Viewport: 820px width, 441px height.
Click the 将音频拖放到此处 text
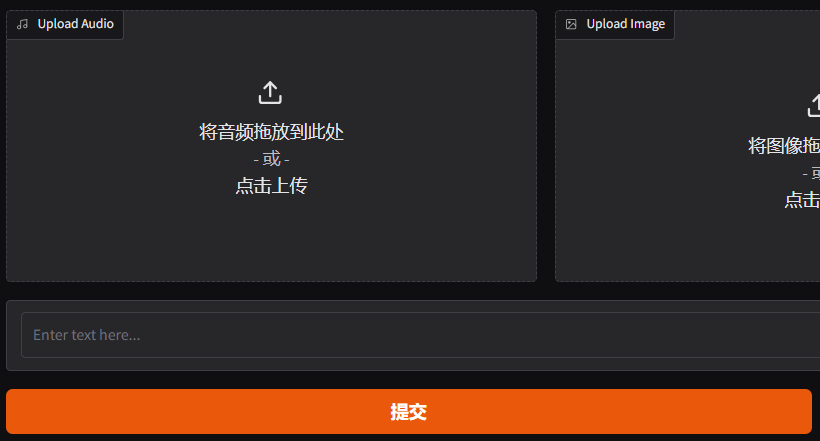[271, 132]
